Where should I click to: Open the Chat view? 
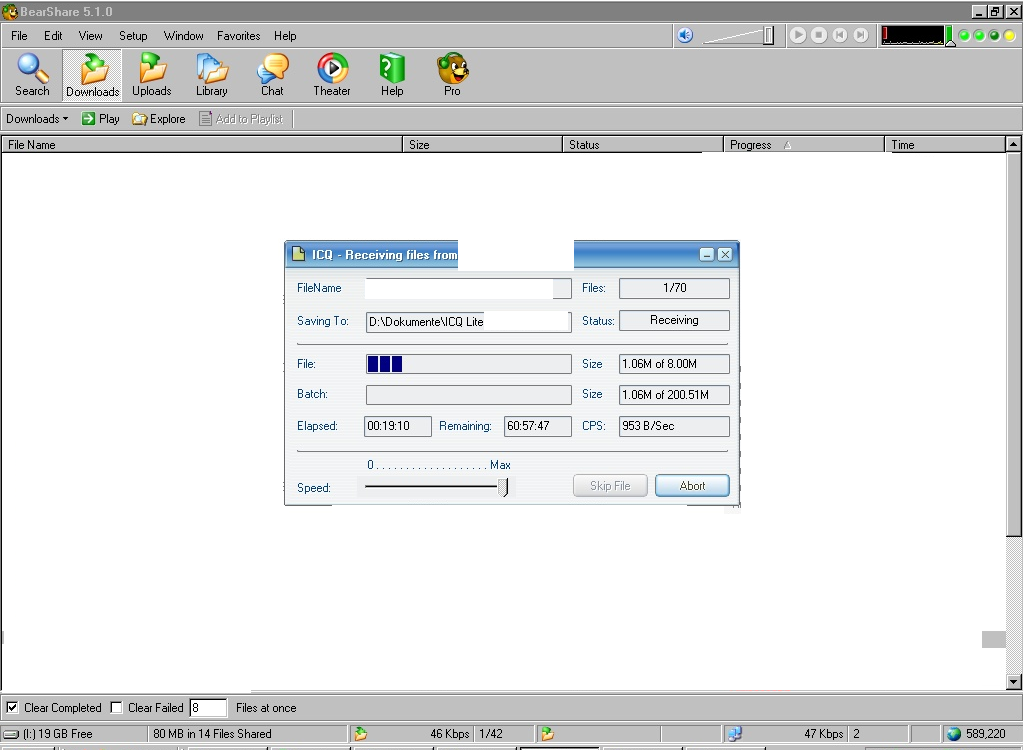272,75
